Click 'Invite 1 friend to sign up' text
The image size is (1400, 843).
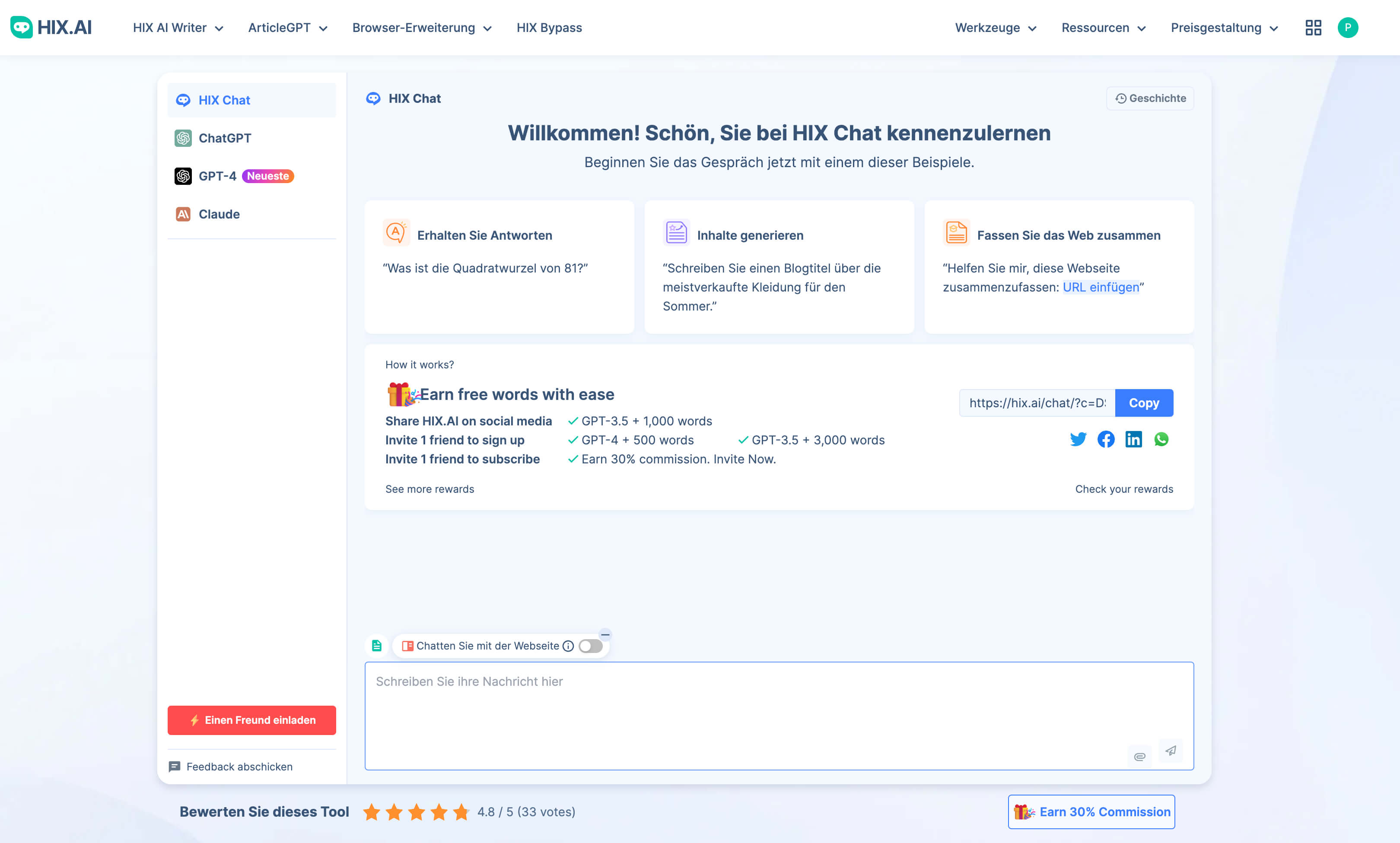pos(455,440)
